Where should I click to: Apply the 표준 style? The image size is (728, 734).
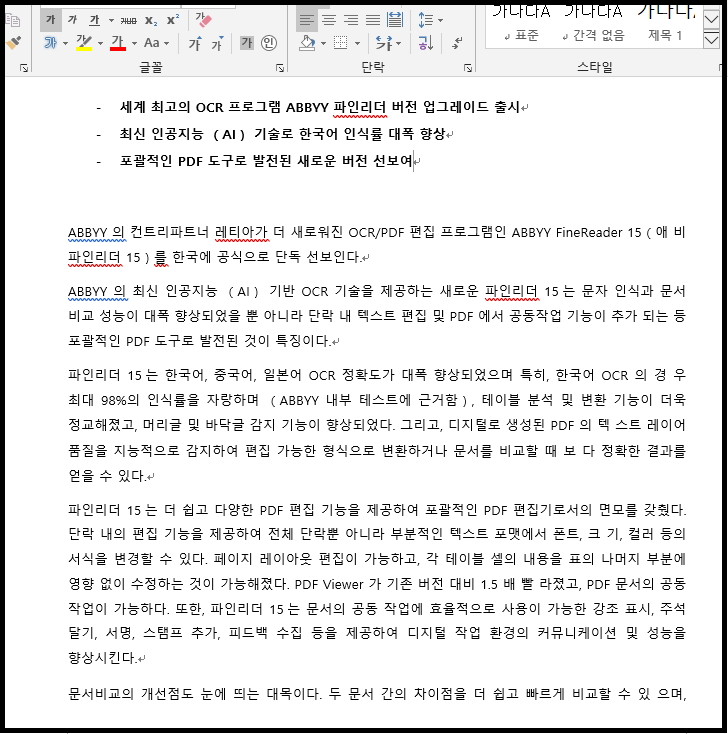point(522,28)
